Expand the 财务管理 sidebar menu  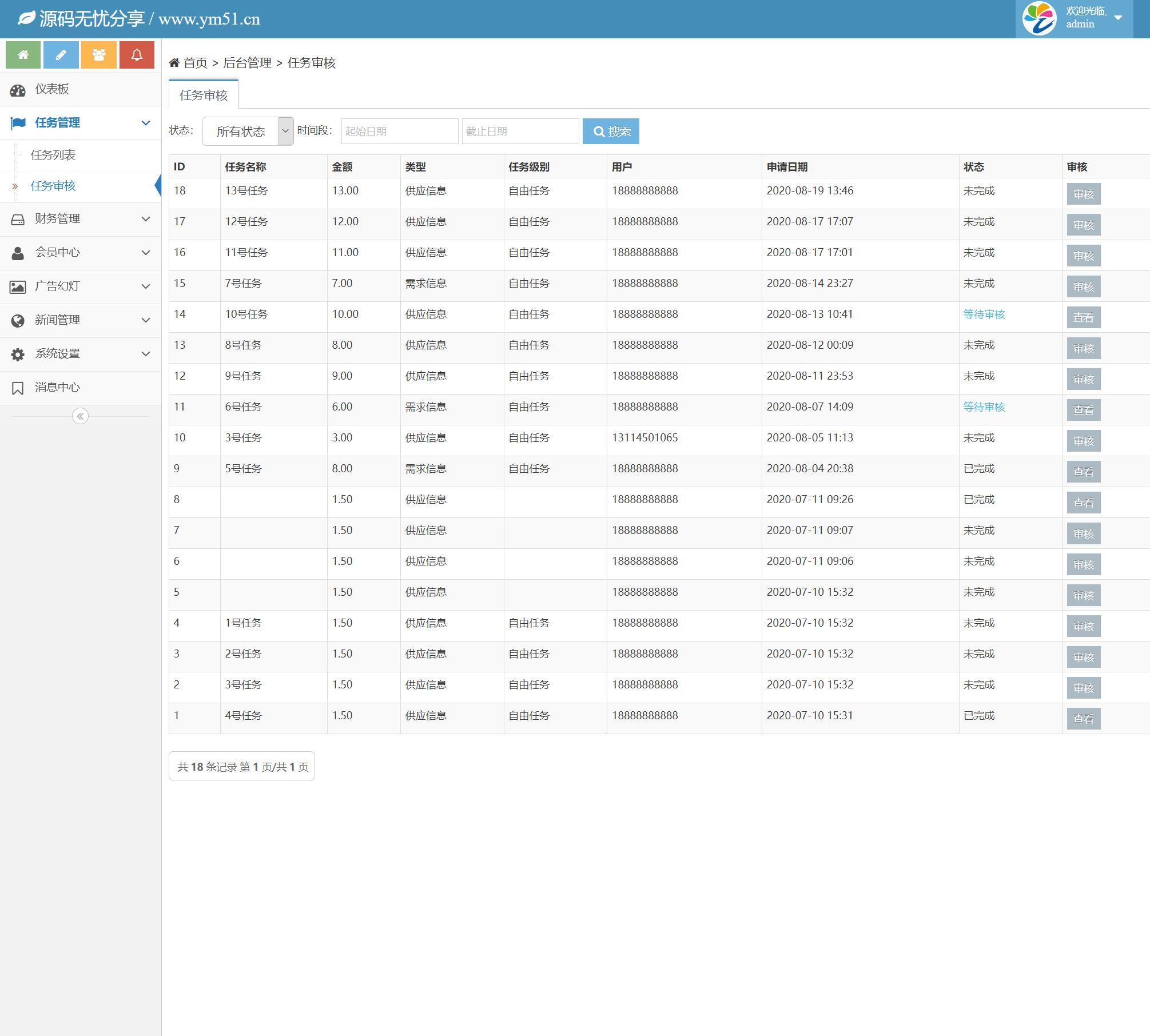coord(80,219)
